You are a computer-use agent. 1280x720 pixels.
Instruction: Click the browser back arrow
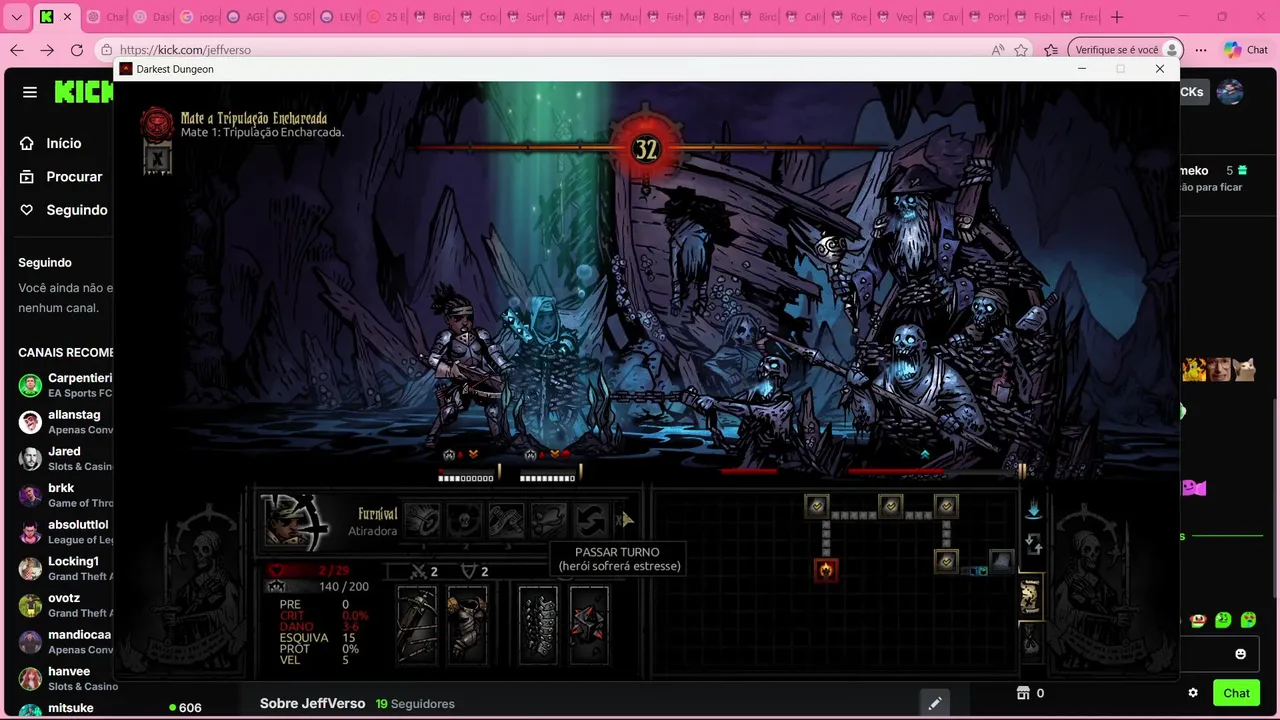pos(17,50)
